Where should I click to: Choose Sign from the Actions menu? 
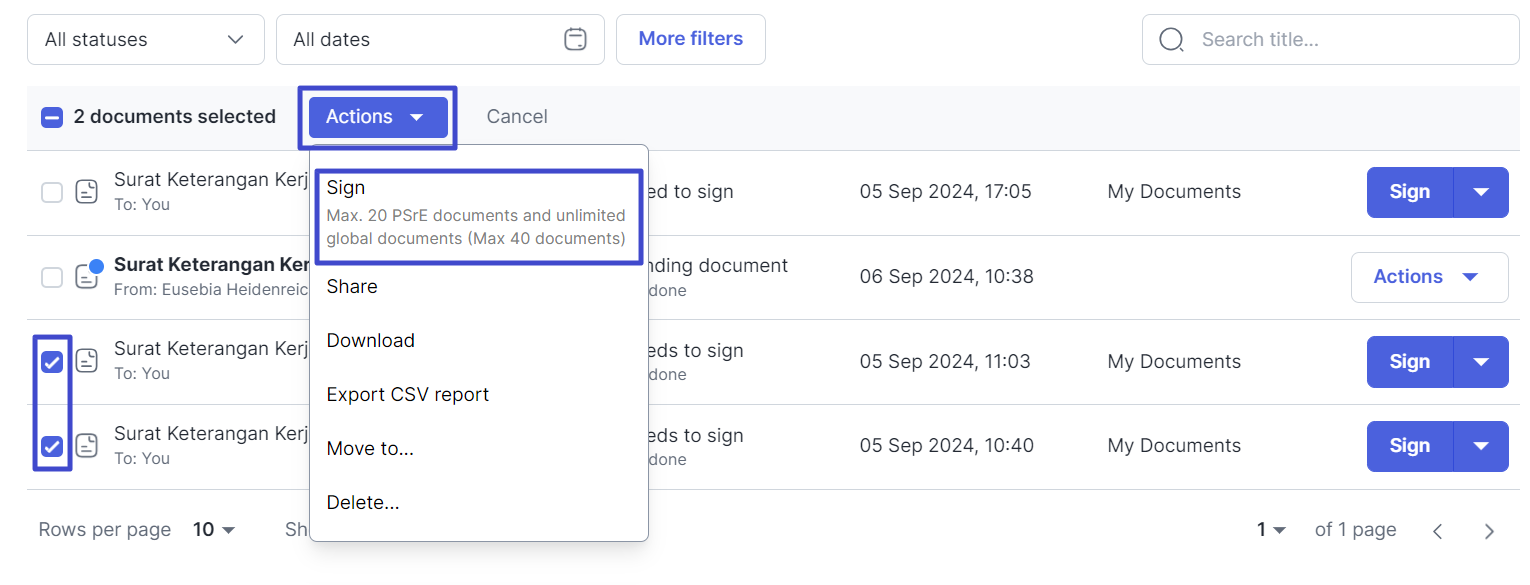point(479,214)
